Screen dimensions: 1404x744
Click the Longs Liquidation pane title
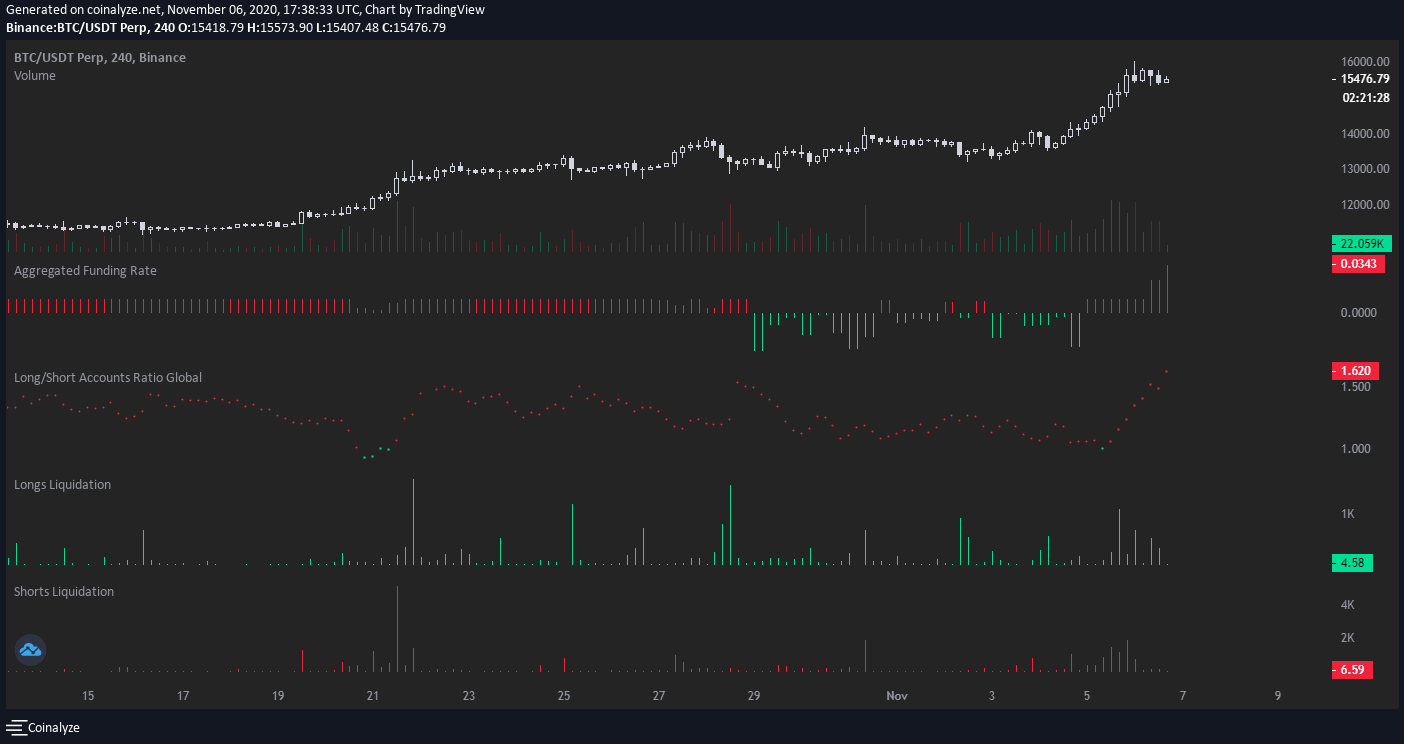62,484
